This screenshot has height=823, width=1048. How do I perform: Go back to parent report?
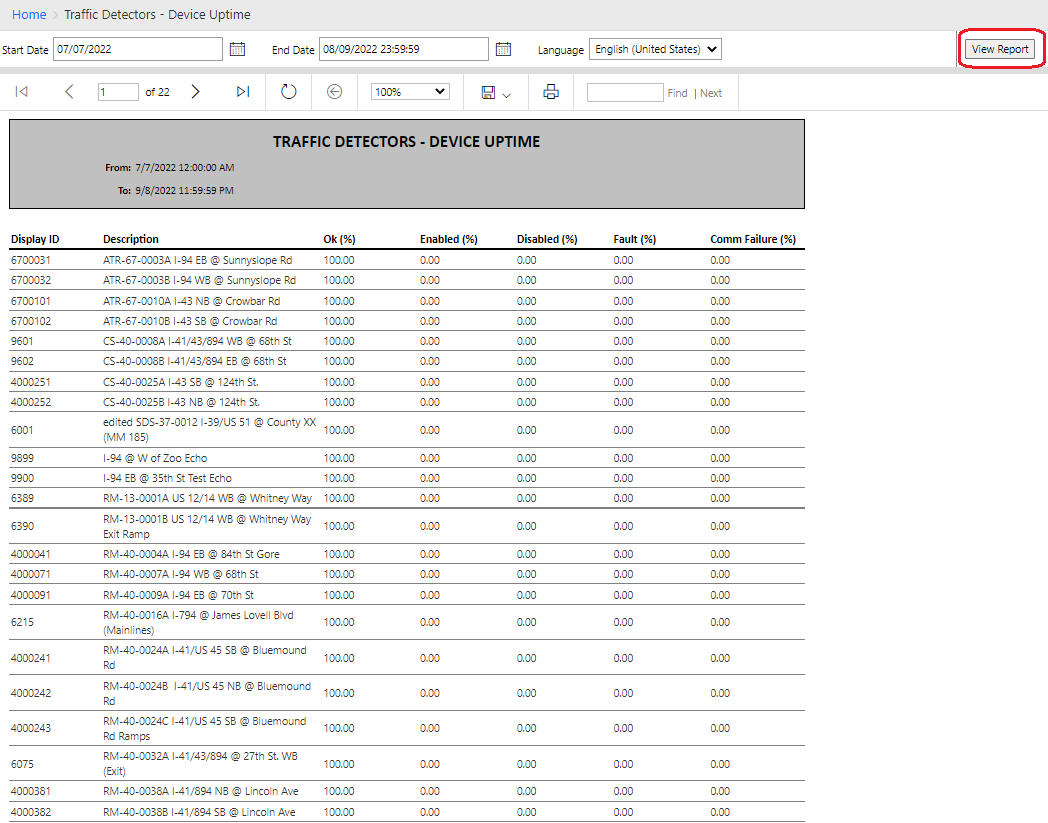tap(334, 92)
